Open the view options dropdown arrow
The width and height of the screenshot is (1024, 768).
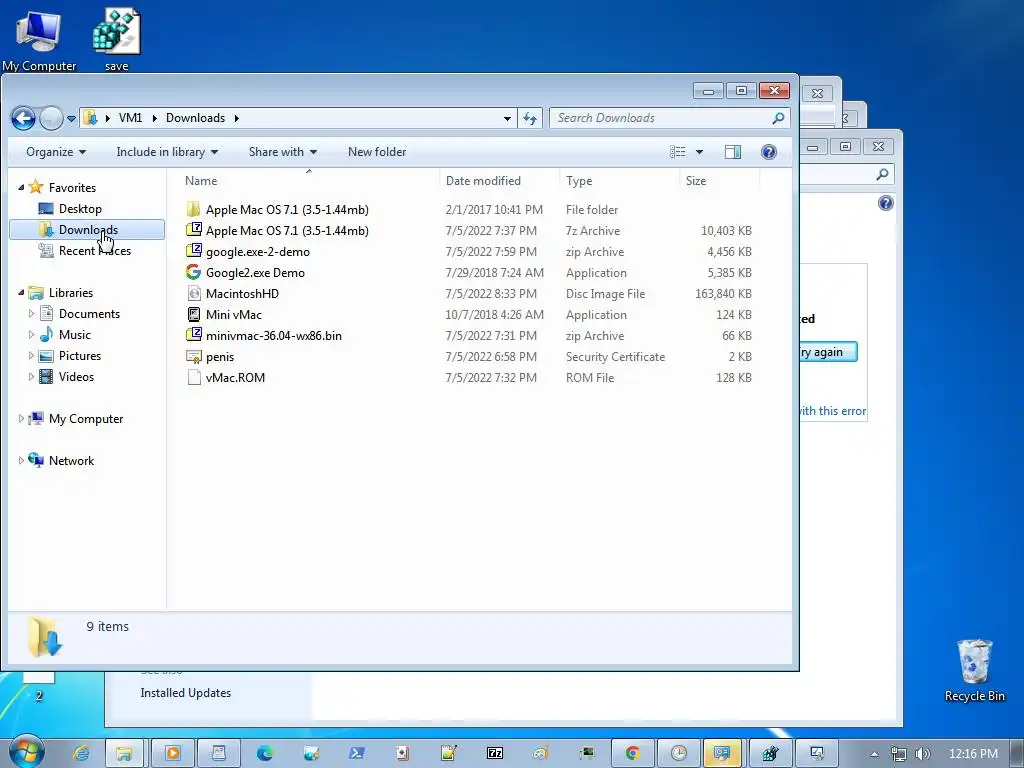click(699, 152)
